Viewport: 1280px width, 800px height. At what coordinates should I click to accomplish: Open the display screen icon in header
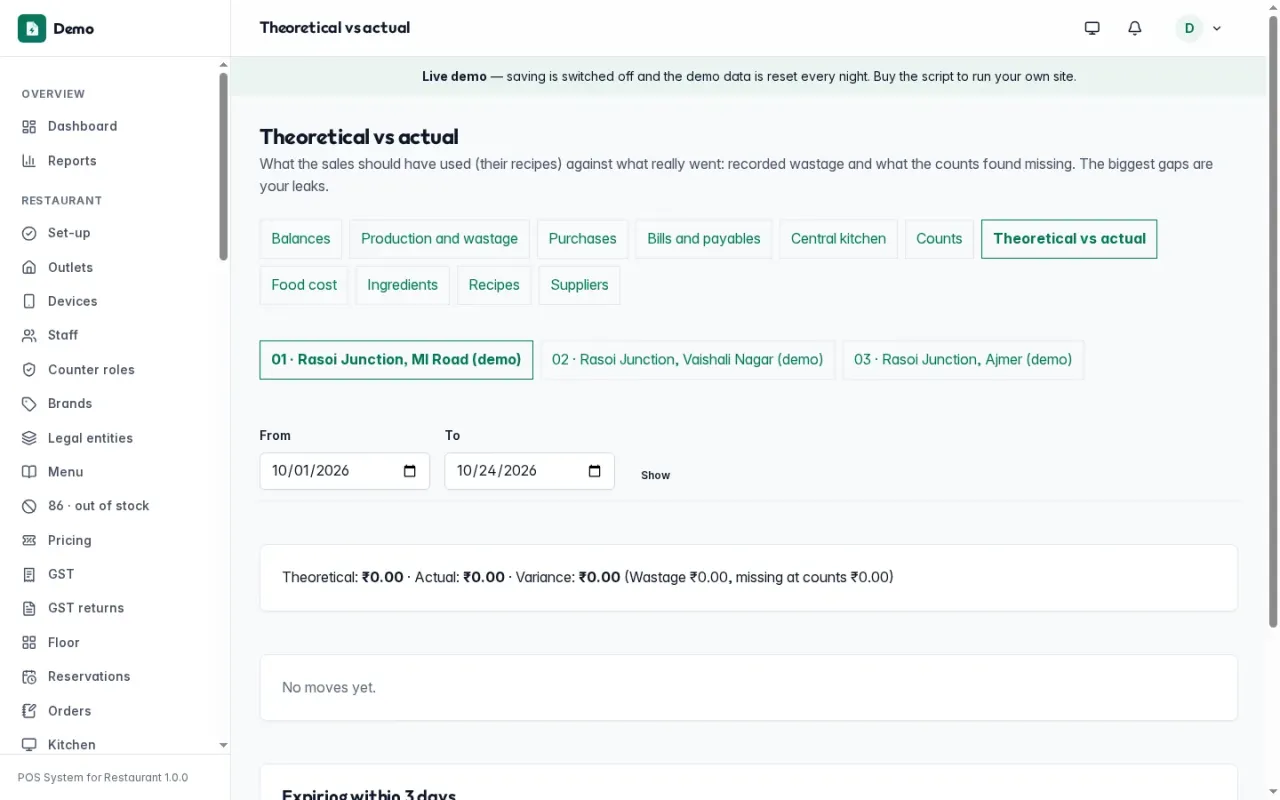pyautogui.click(x=1092, y=28)
